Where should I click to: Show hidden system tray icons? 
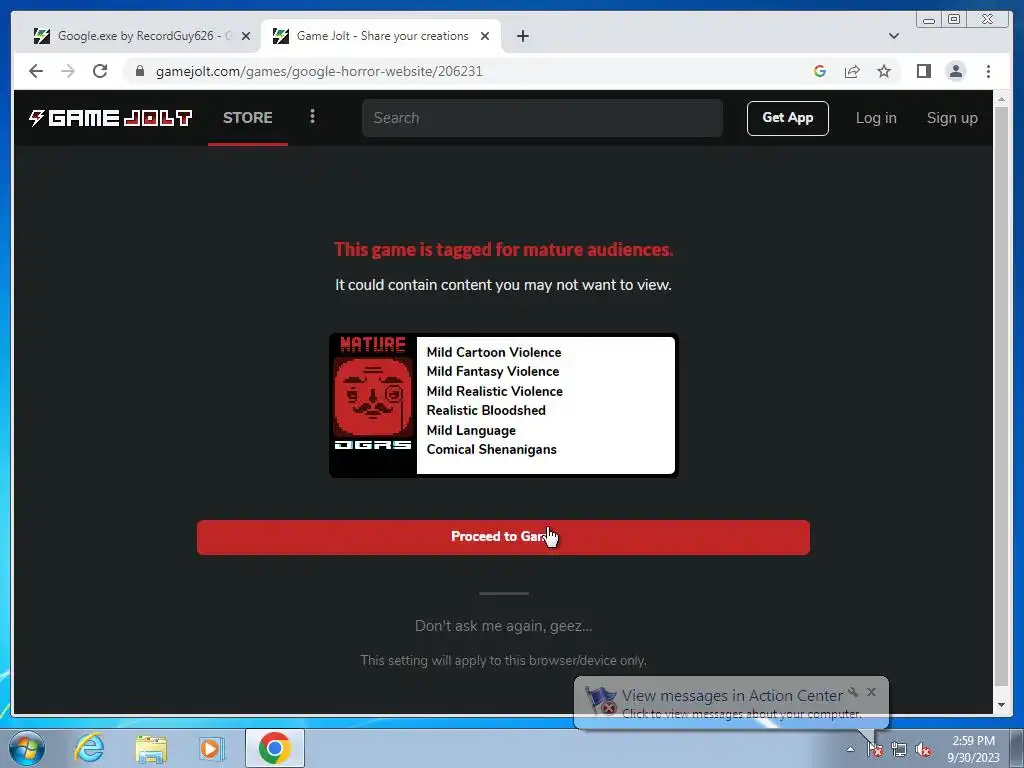pos(850,749)
